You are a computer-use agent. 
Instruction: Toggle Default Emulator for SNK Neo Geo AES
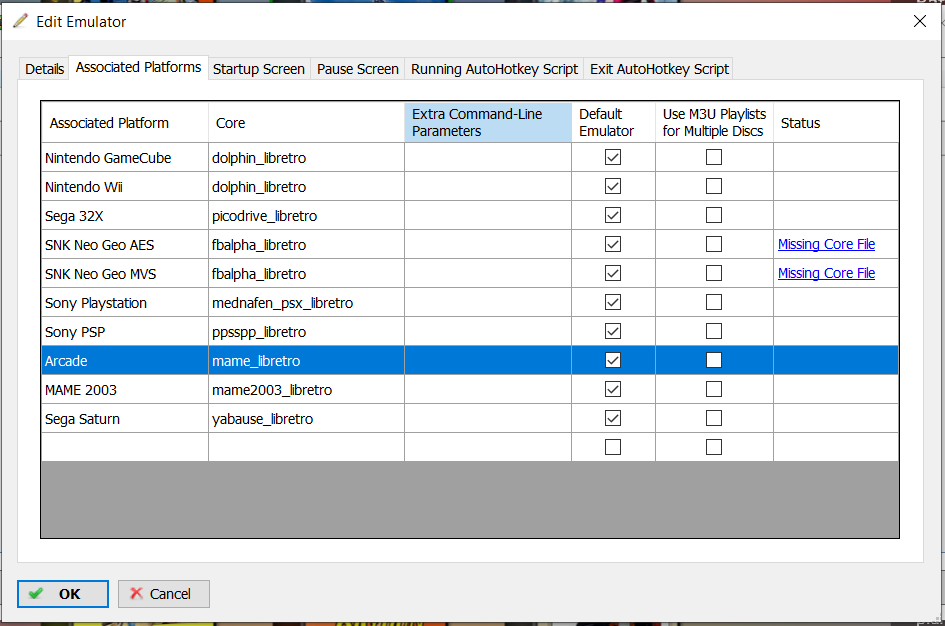(613, 244)
